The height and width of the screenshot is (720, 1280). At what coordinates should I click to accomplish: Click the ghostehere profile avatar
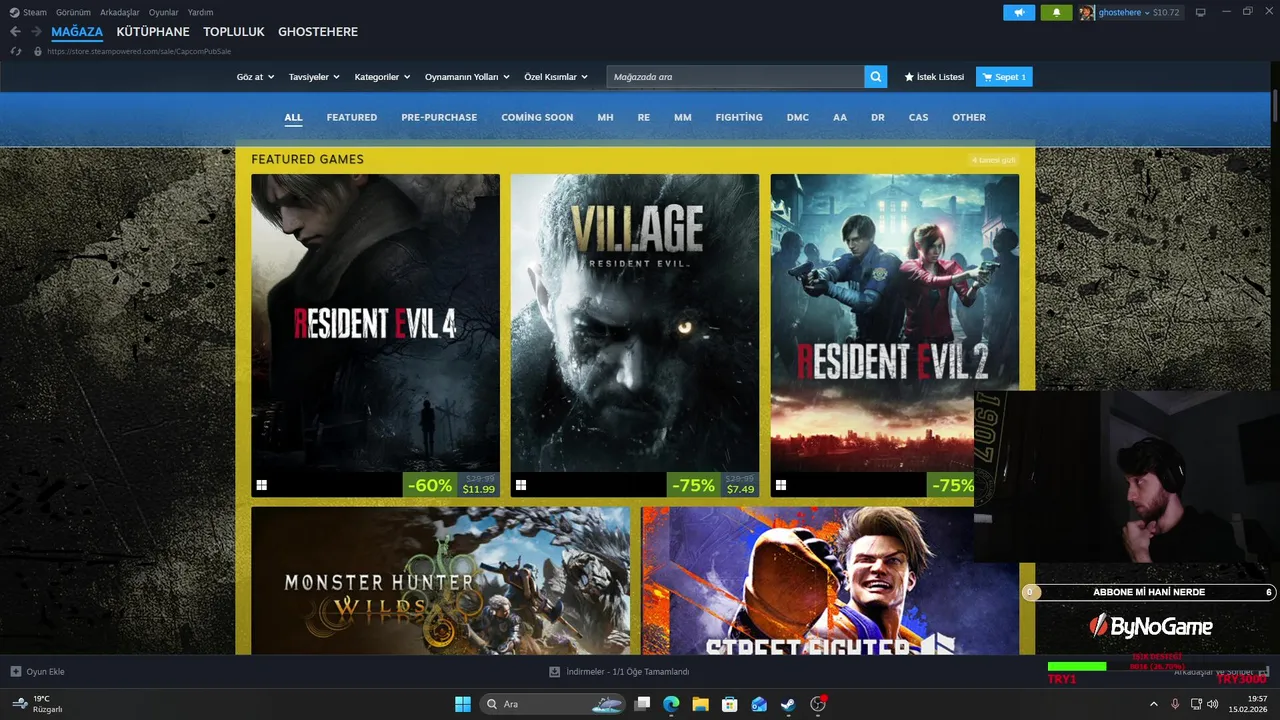[x=1087, y=13]
